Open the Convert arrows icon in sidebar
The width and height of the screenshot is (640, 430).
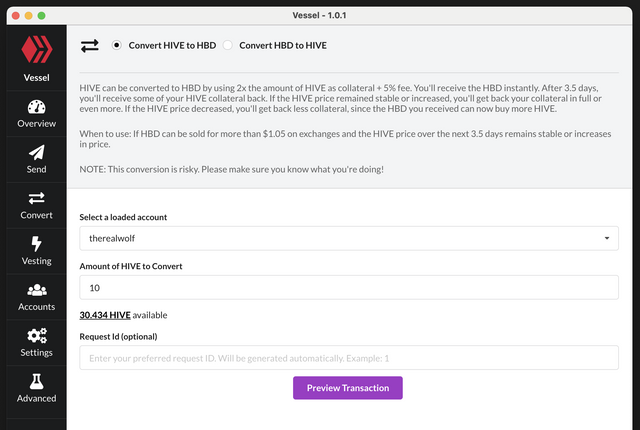tap(37, 198)
